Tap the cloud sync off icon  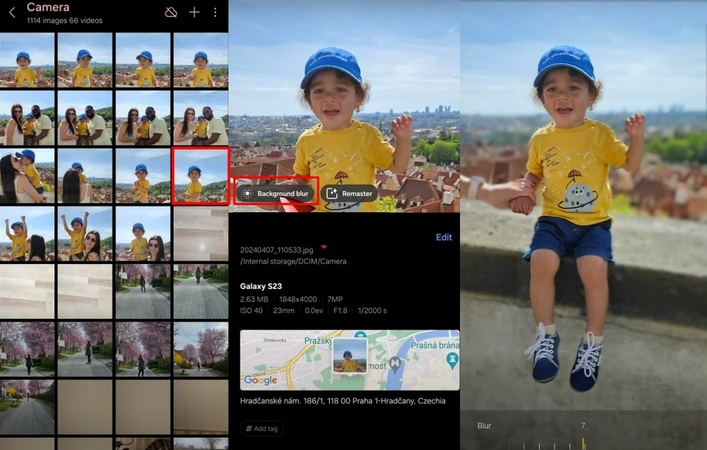point(171,12)
